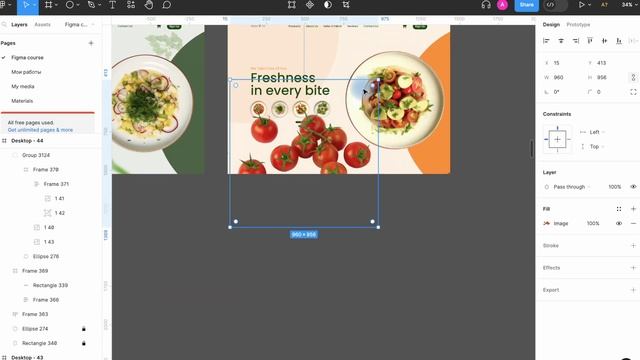640x360 pixels.
Task: Click the Crop image icon
Action: pos(346,5)
